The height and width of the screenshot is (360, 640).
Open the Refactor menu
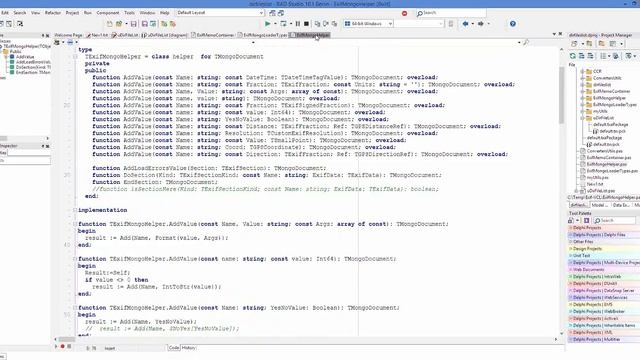pyautogui.click(x=53, y=13)
